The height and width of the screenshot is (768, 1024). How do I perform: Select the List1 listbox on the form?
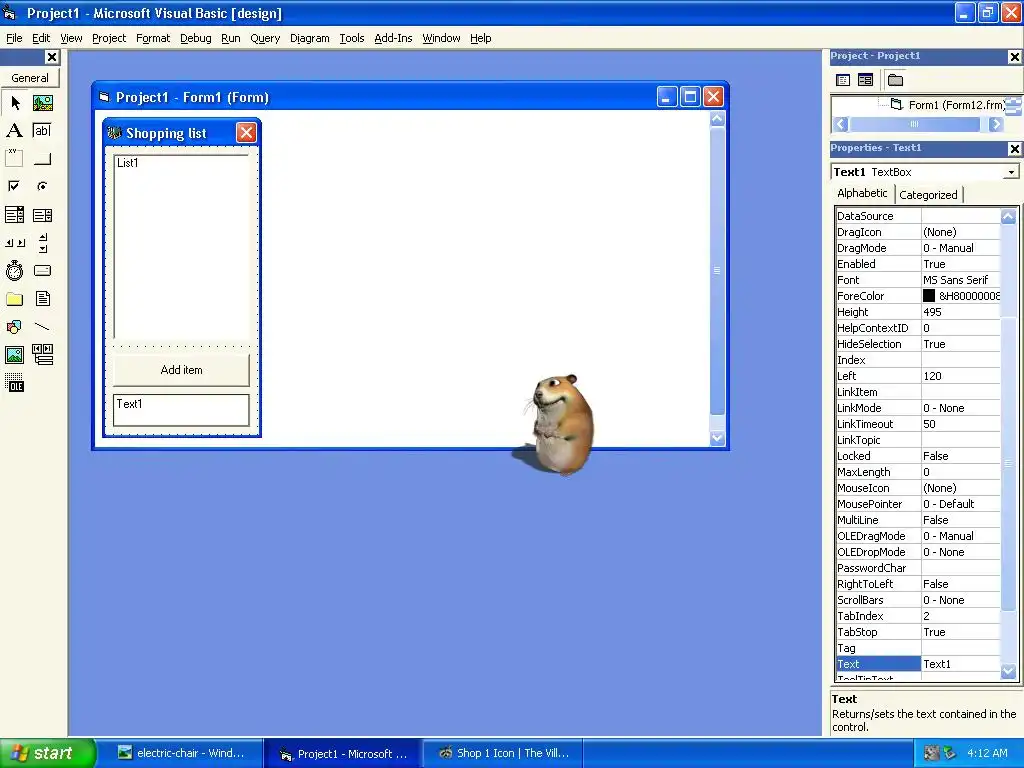tap(181, 246)
